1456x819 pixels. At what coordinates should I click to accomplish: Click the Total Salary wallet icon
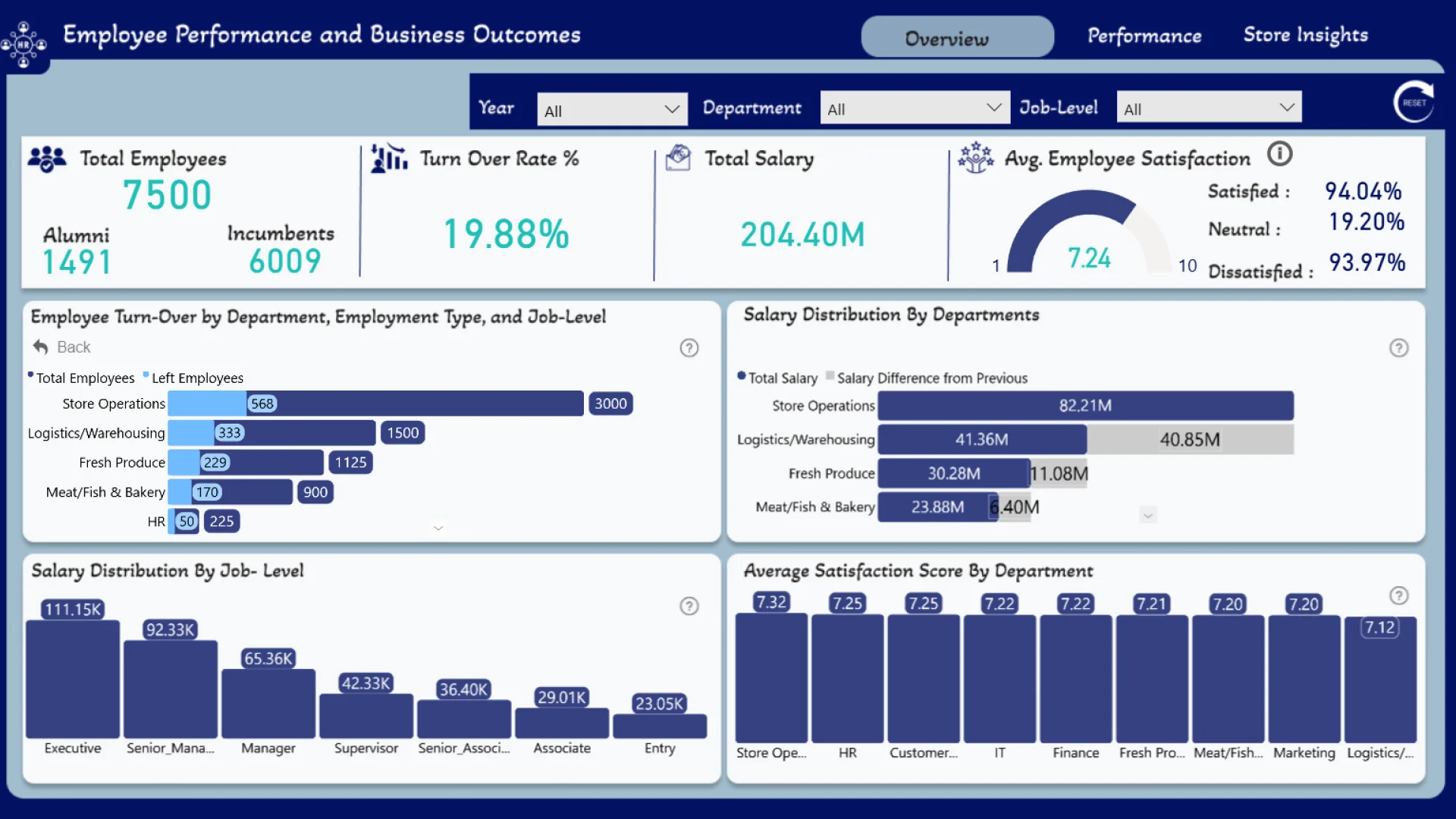point(678,158)
